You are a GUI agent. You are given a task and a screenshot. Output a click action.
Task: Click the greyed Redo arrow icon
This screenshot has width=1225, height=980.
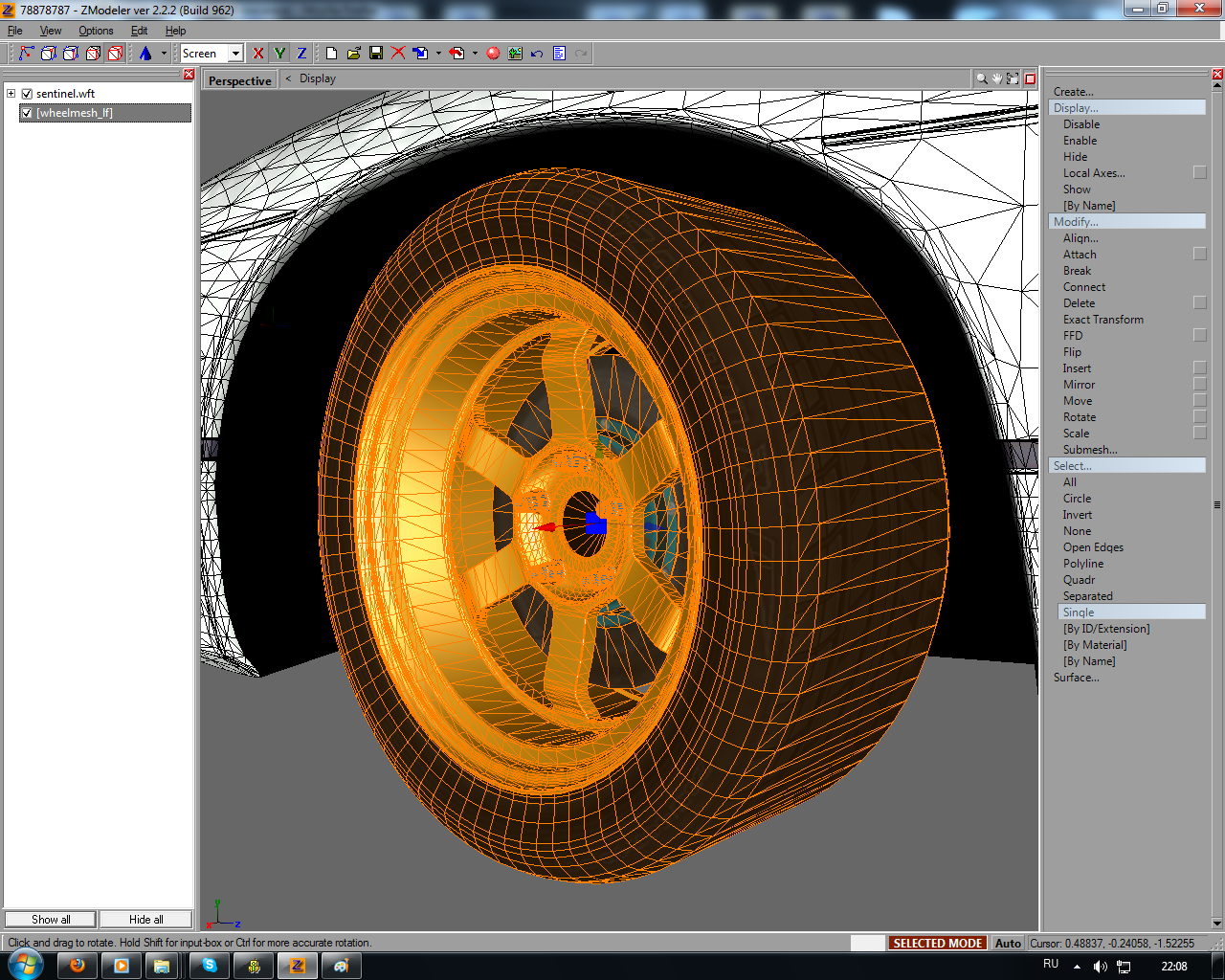pyautogui.click(x=581, y=54)
